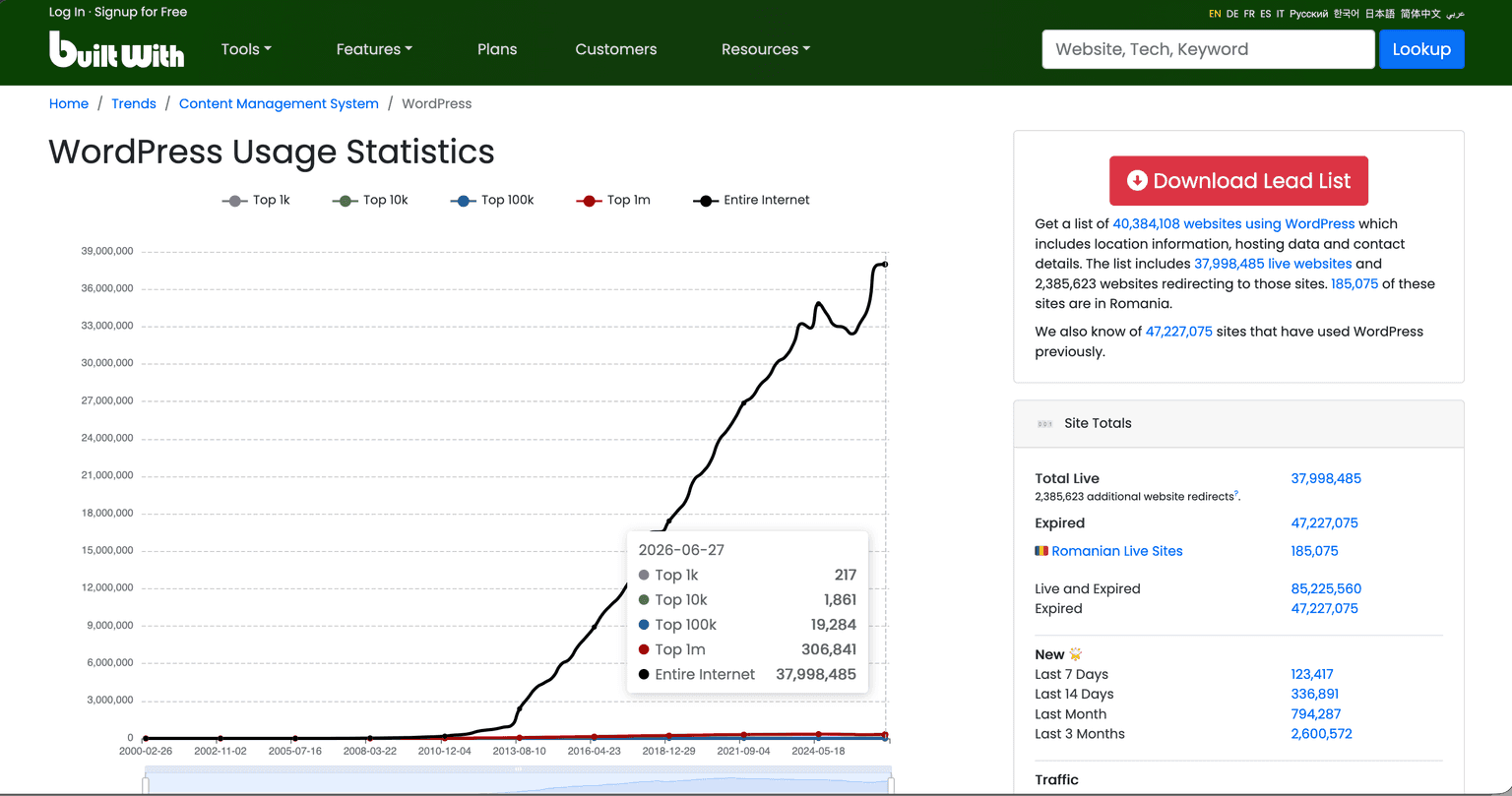Switch site language to IT
This screenshot has width=1512, height=796.
(x=1281, y=14)
